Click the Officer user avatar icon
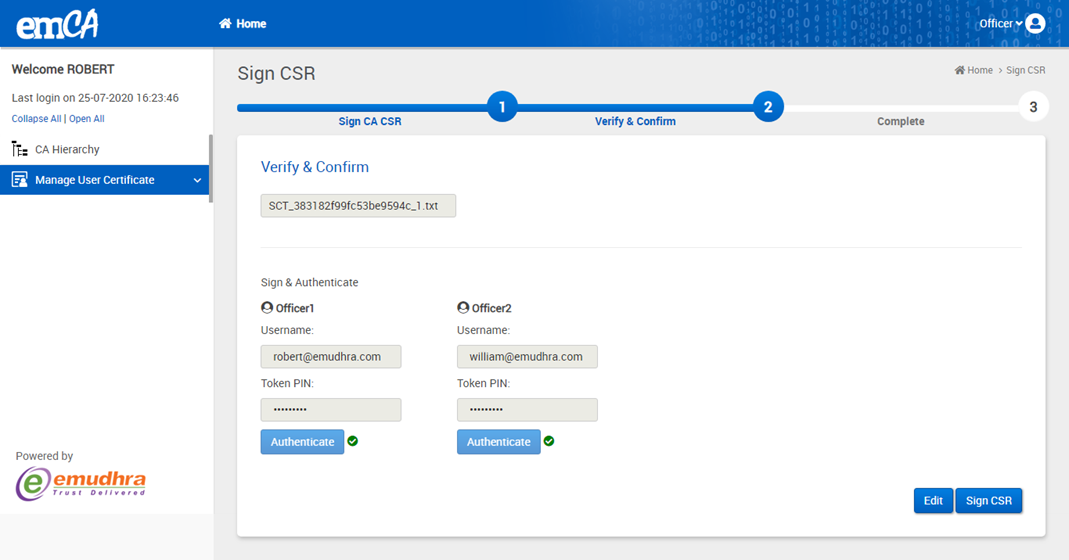The width and height of the screenshot is (1069, 560). pos(1035,23)
